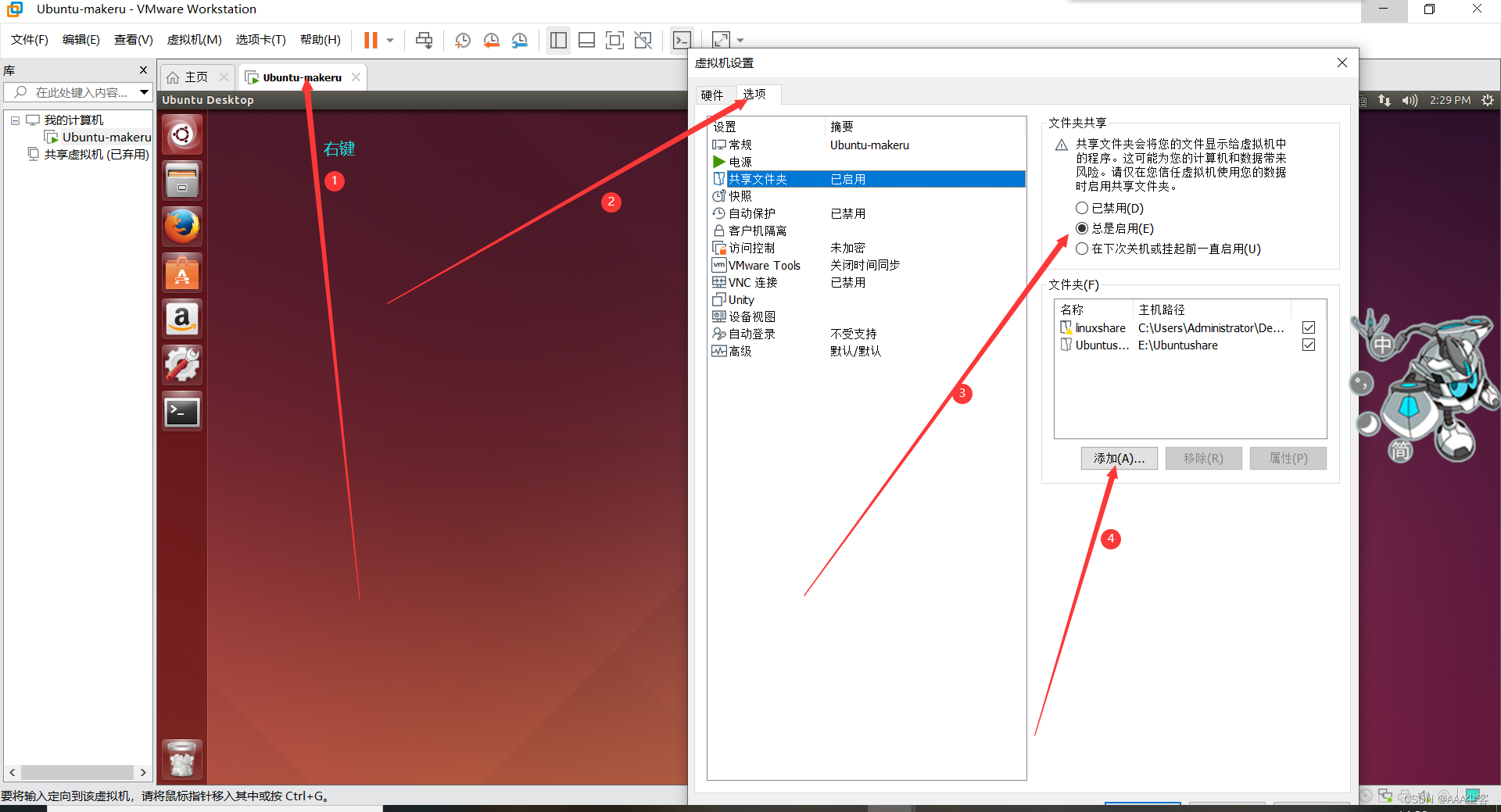Open the 查看(V) menu
Image resolution: width=1501 pixels, height=812 pixels.
point(134,39)
